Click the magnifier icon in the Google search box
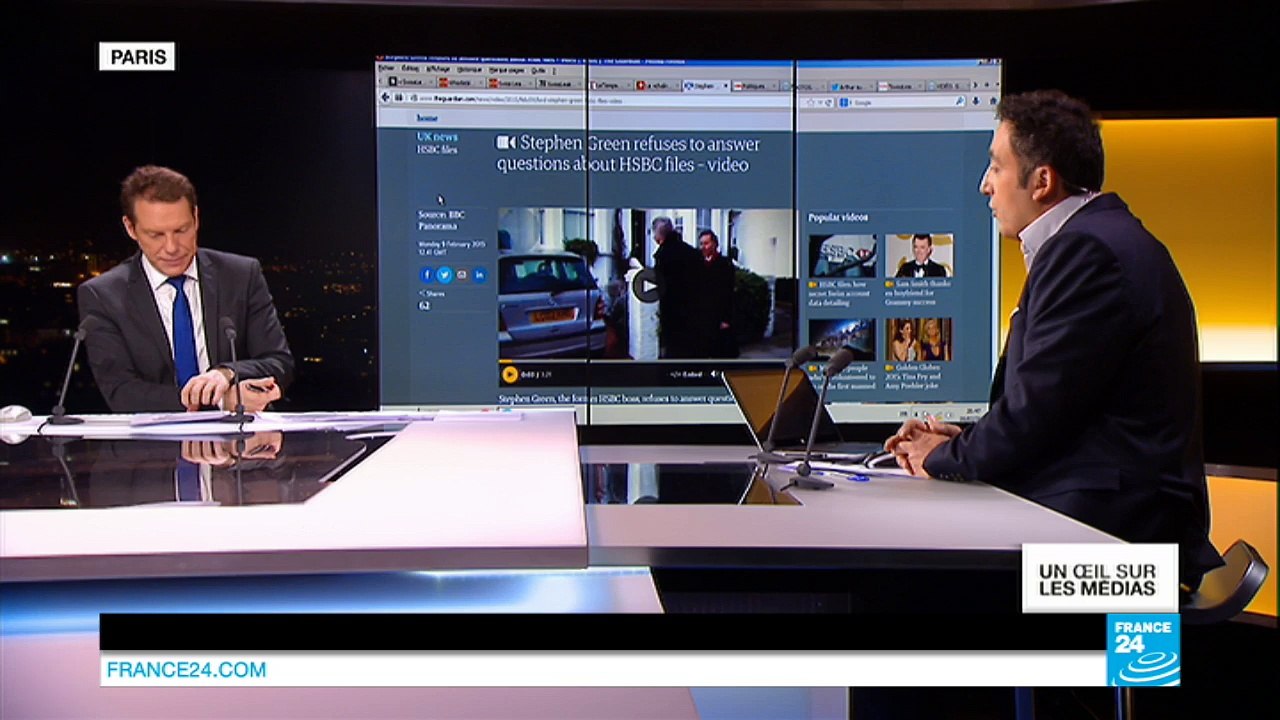The height and width of the screenshot is (720, 1280). coord(960,101)
